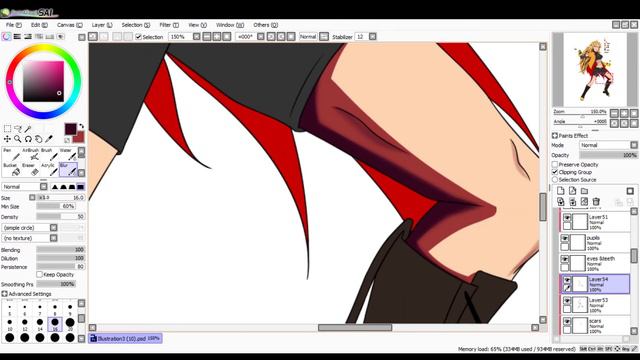Hide the scars layer

pos(567,322)
